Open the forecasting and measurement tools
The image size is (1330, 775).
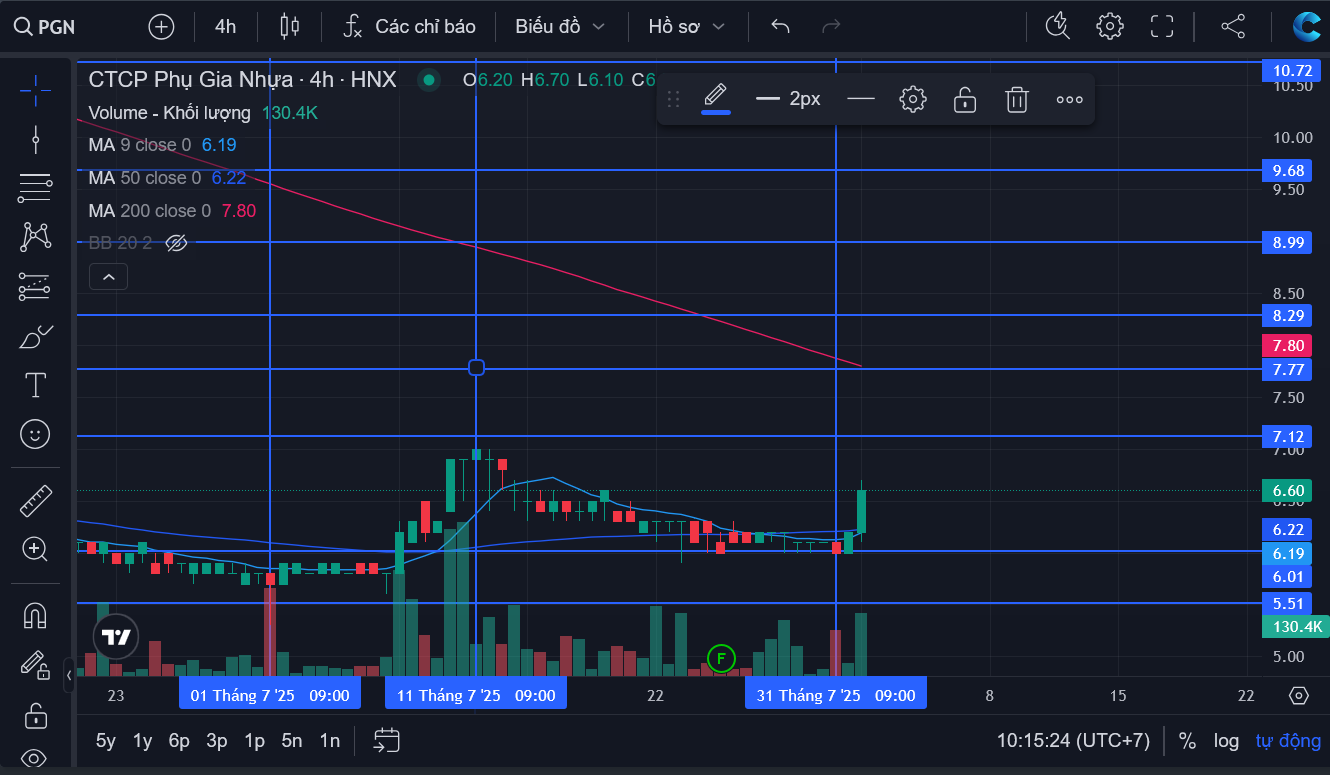[x=36, y=287]
